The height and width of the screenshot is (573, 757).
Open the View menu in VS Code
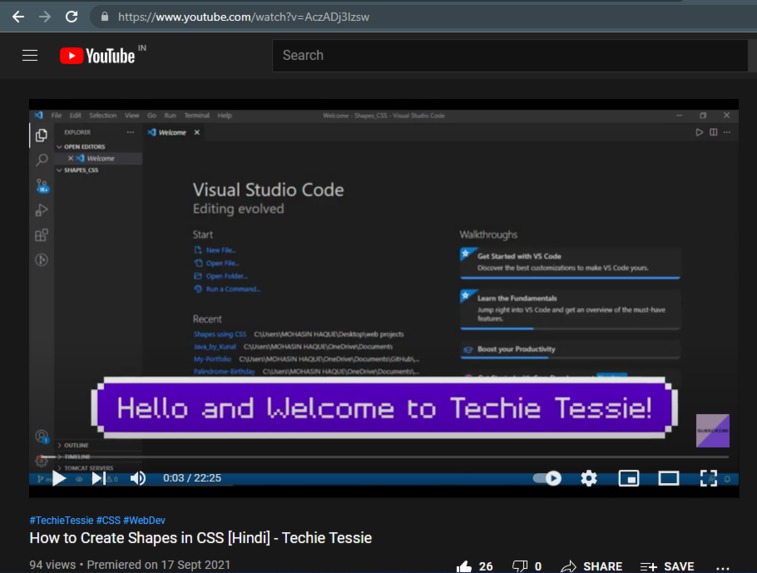132,115
